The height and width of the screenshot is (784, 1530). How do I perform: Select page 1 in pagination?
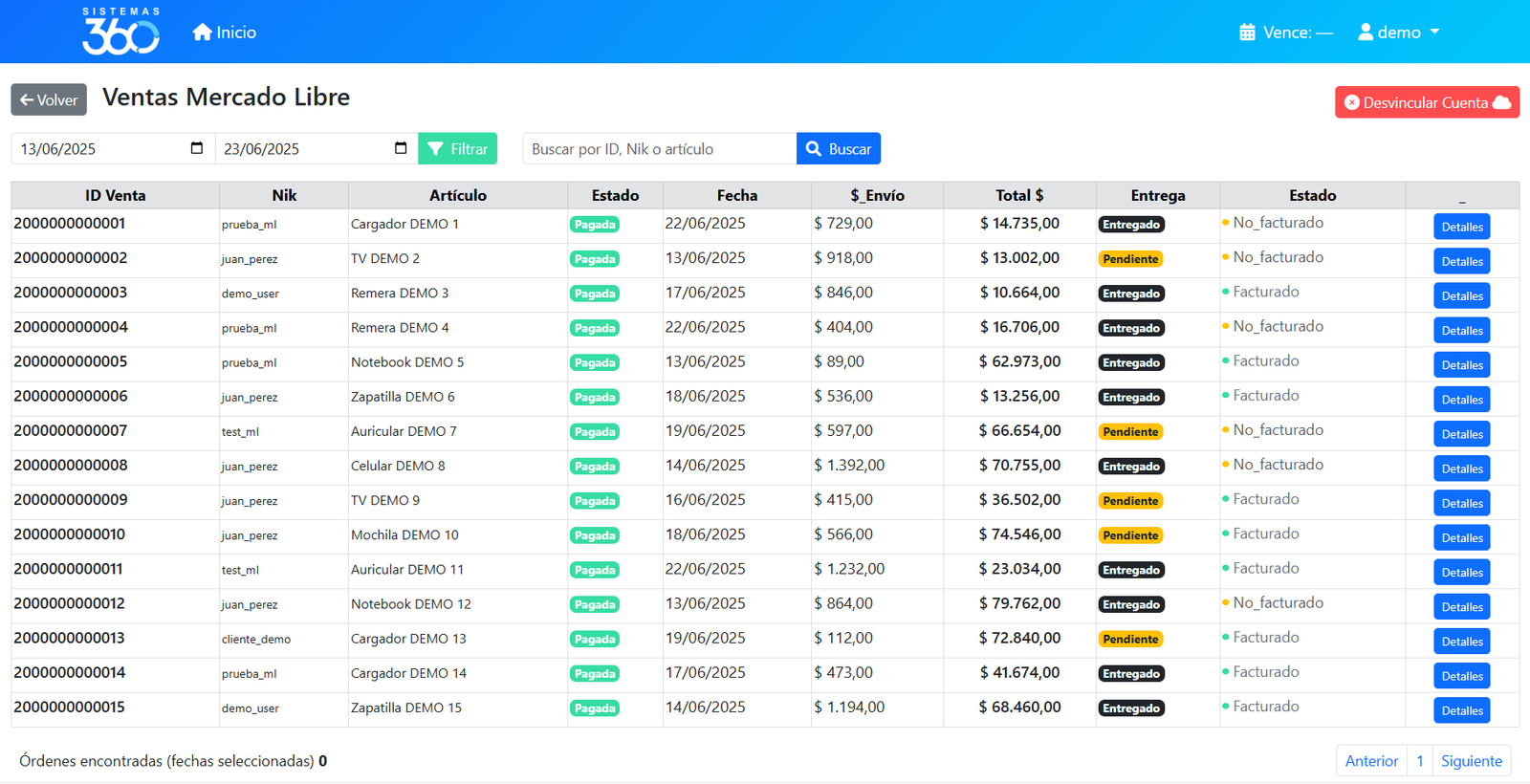(1420, 761)
